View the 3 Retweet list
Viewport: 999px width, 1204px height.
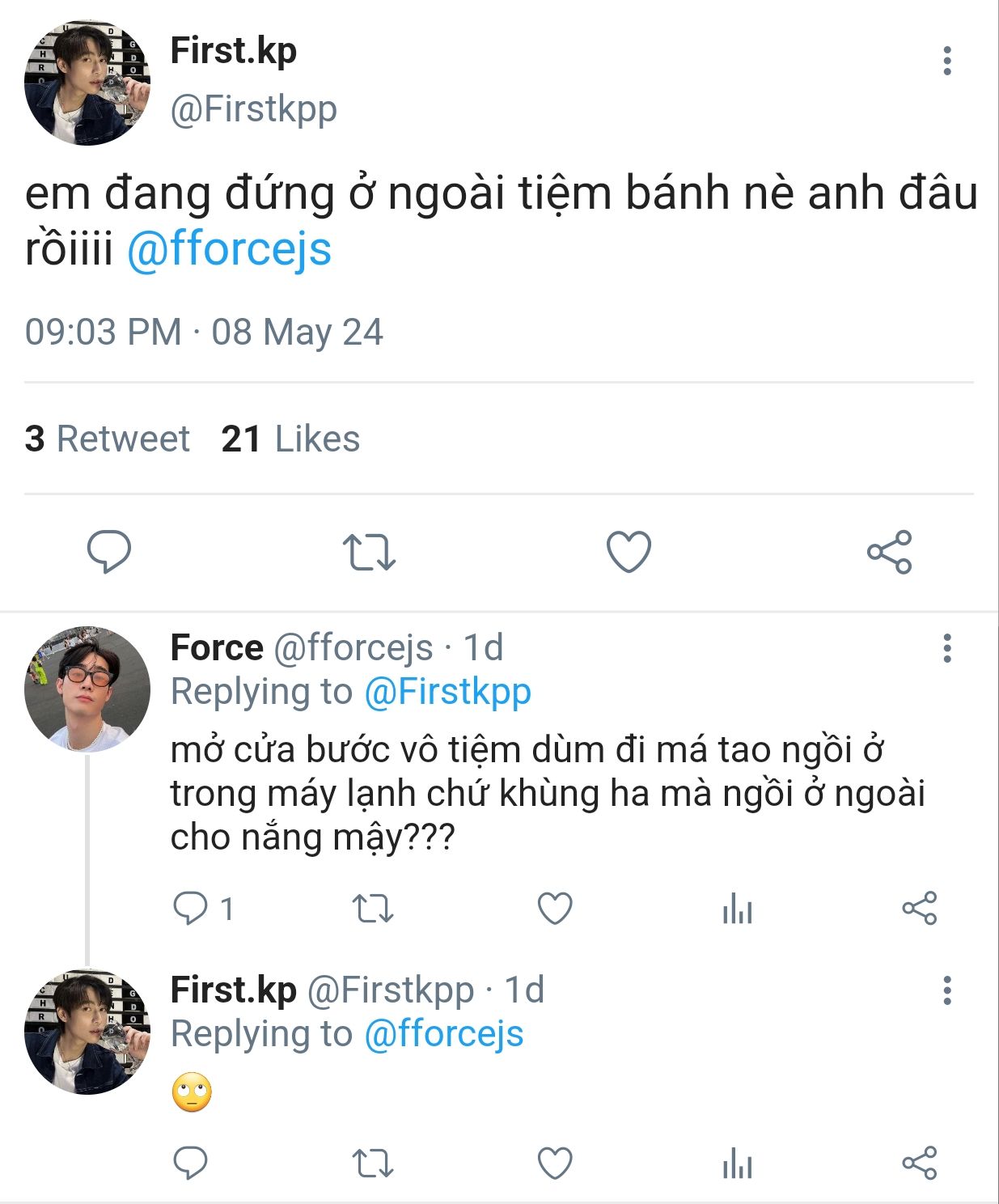point(107,439)
